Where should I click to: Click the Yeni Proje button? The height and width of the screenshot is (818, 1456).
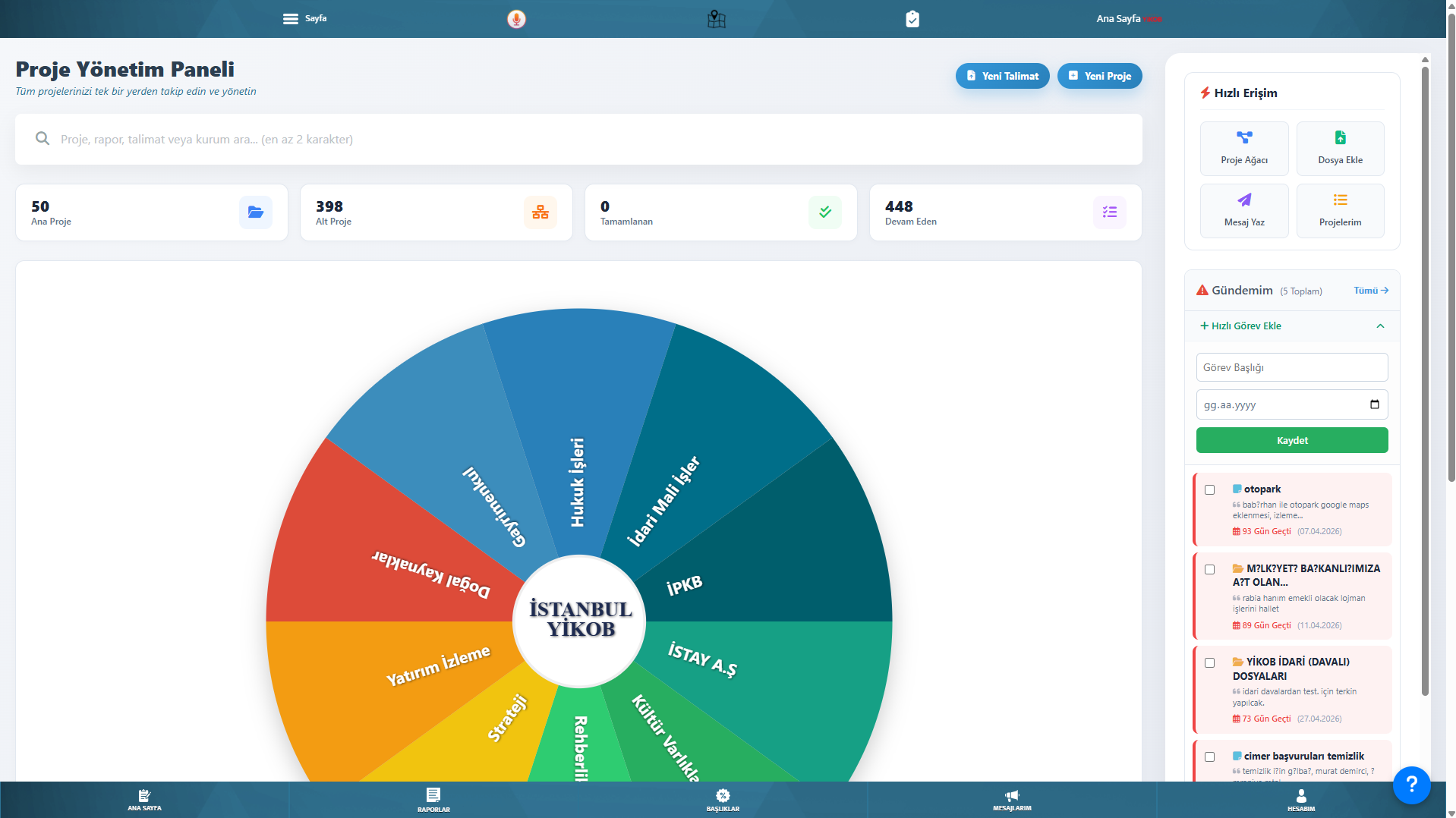click(x=1099, y=76)
